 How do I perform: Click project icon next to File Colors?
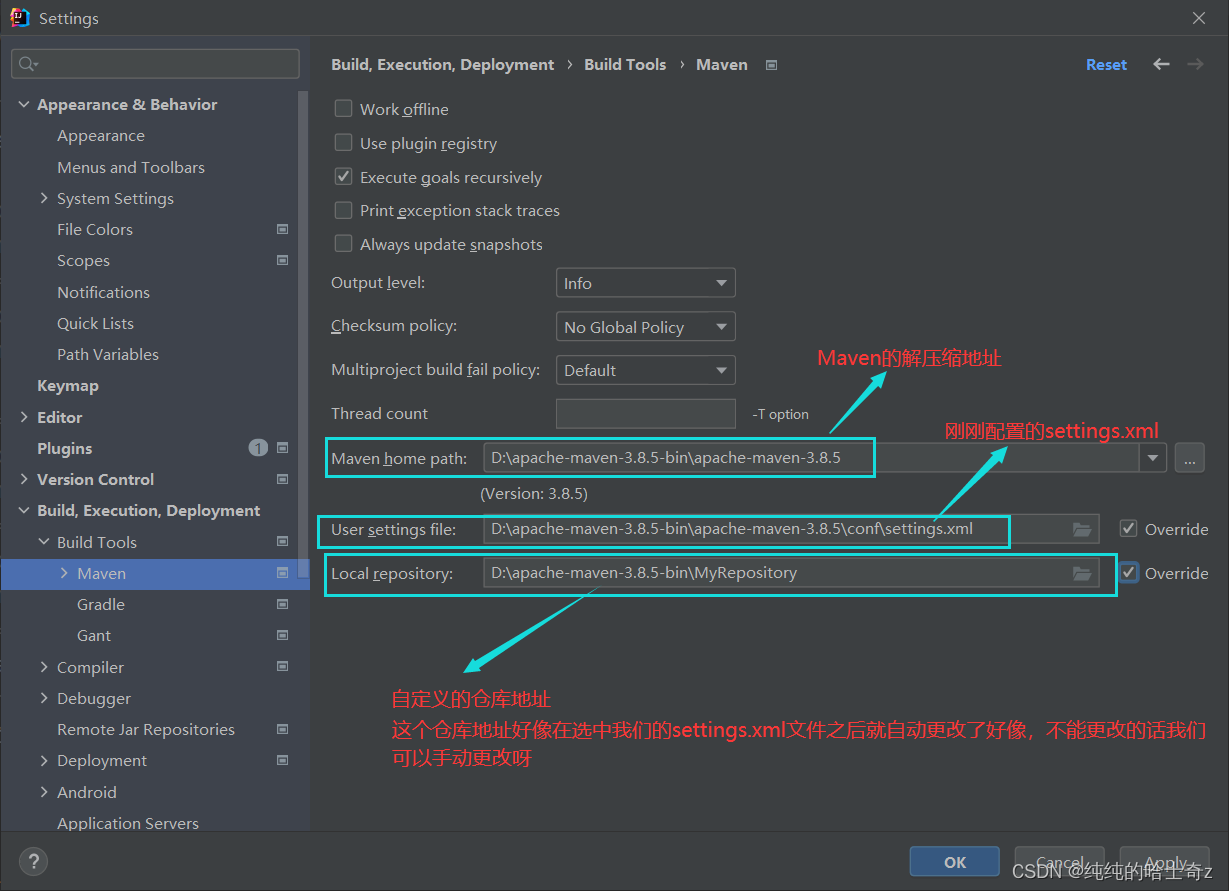282,230
